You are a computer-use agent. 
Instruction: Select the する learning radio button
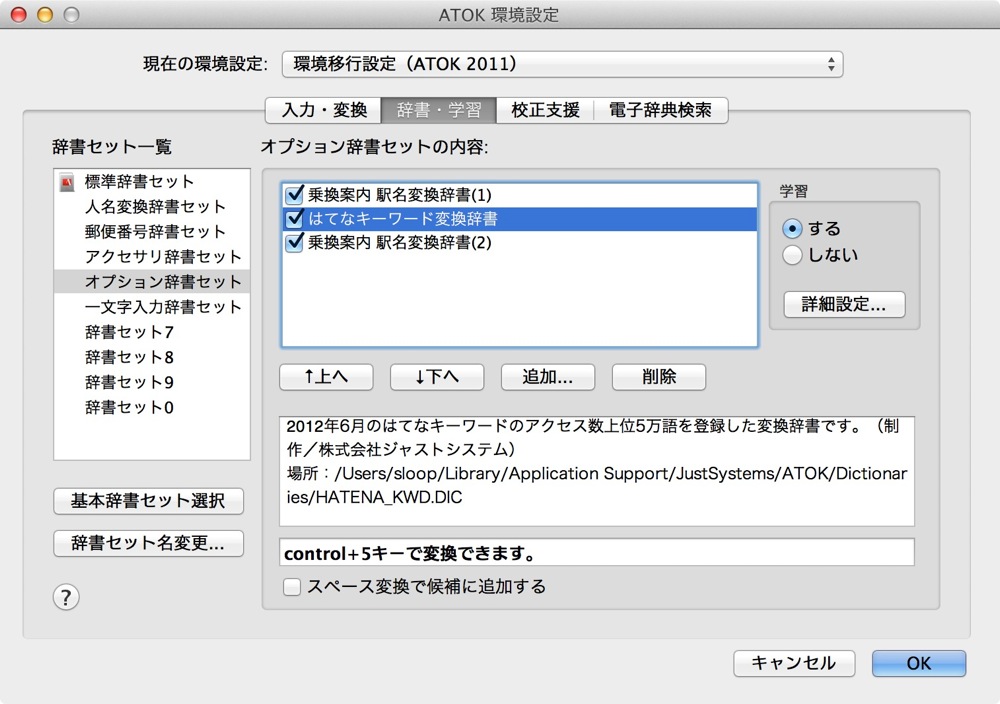click(x=791, y=228)
